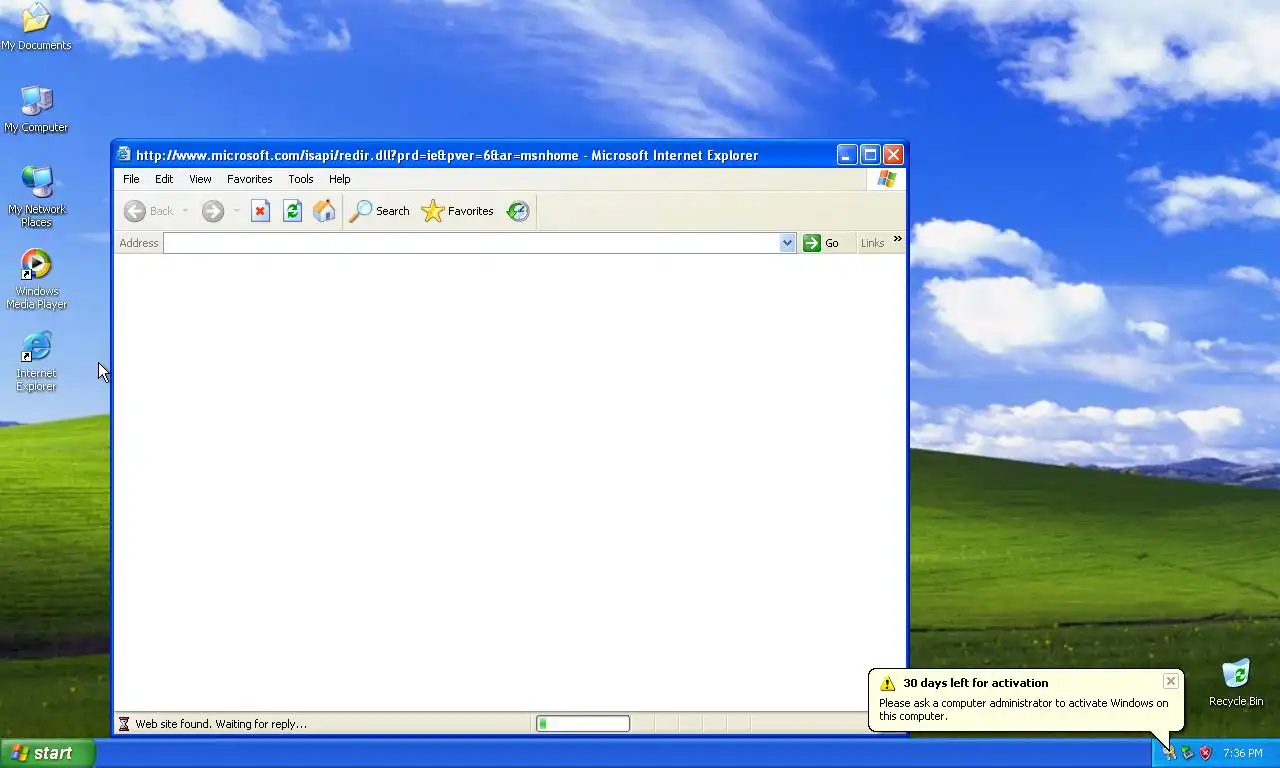Stop page loading with the red X button

coord(260,211)
